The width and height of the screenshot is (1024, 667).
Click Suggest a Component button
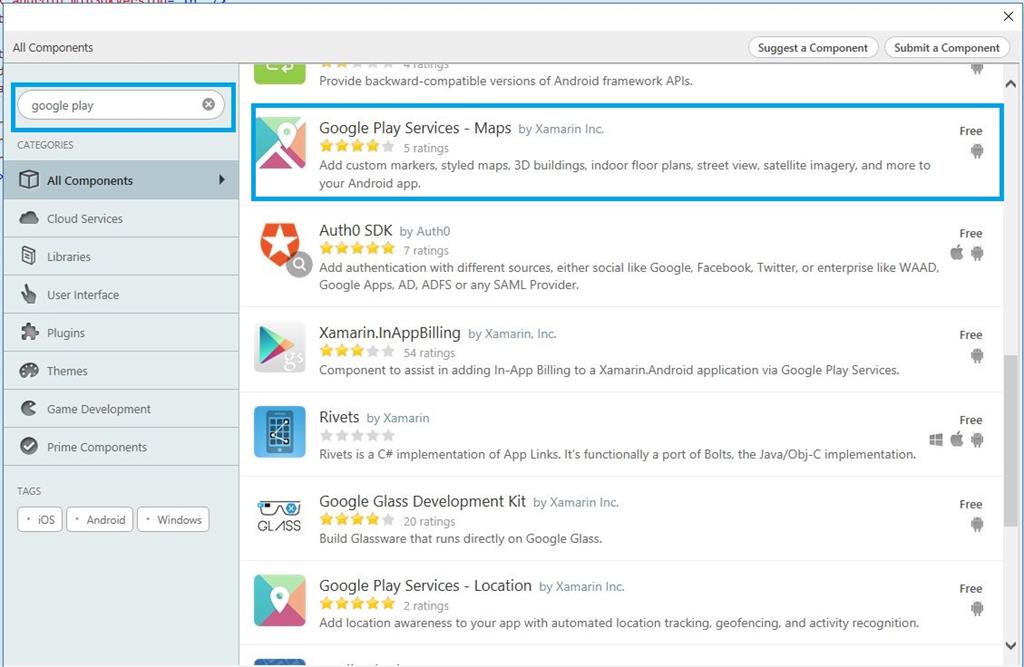[x=812, y=48]
